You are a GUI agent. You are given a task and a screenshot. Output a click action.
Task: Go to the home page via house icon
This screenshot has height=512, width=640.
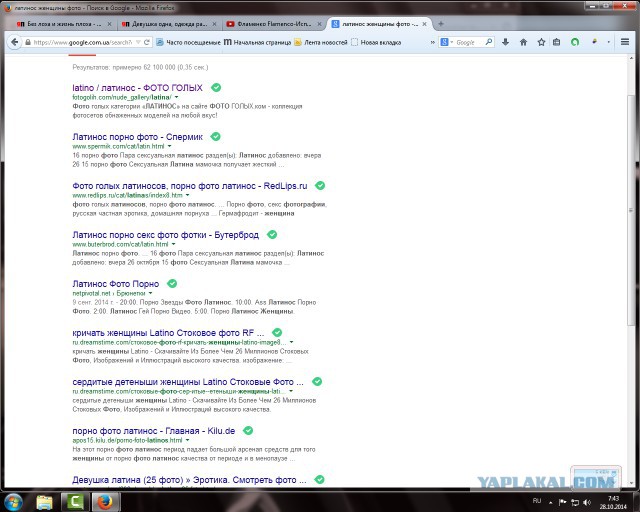(x=523, y=42)
